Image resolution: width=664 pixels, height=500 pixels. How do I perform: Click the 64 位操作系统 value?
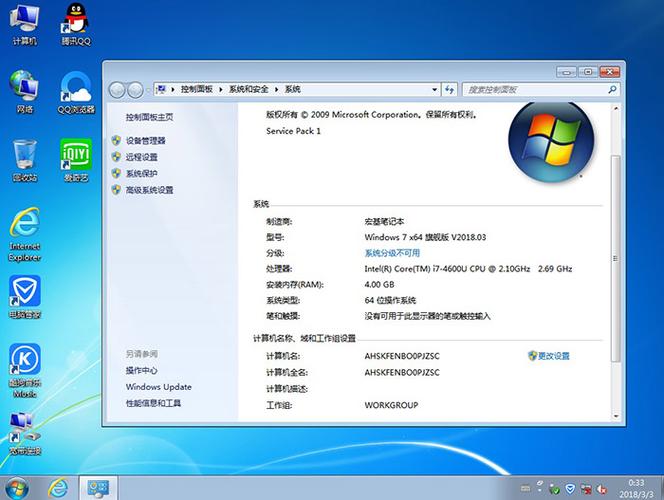[390, 301]
